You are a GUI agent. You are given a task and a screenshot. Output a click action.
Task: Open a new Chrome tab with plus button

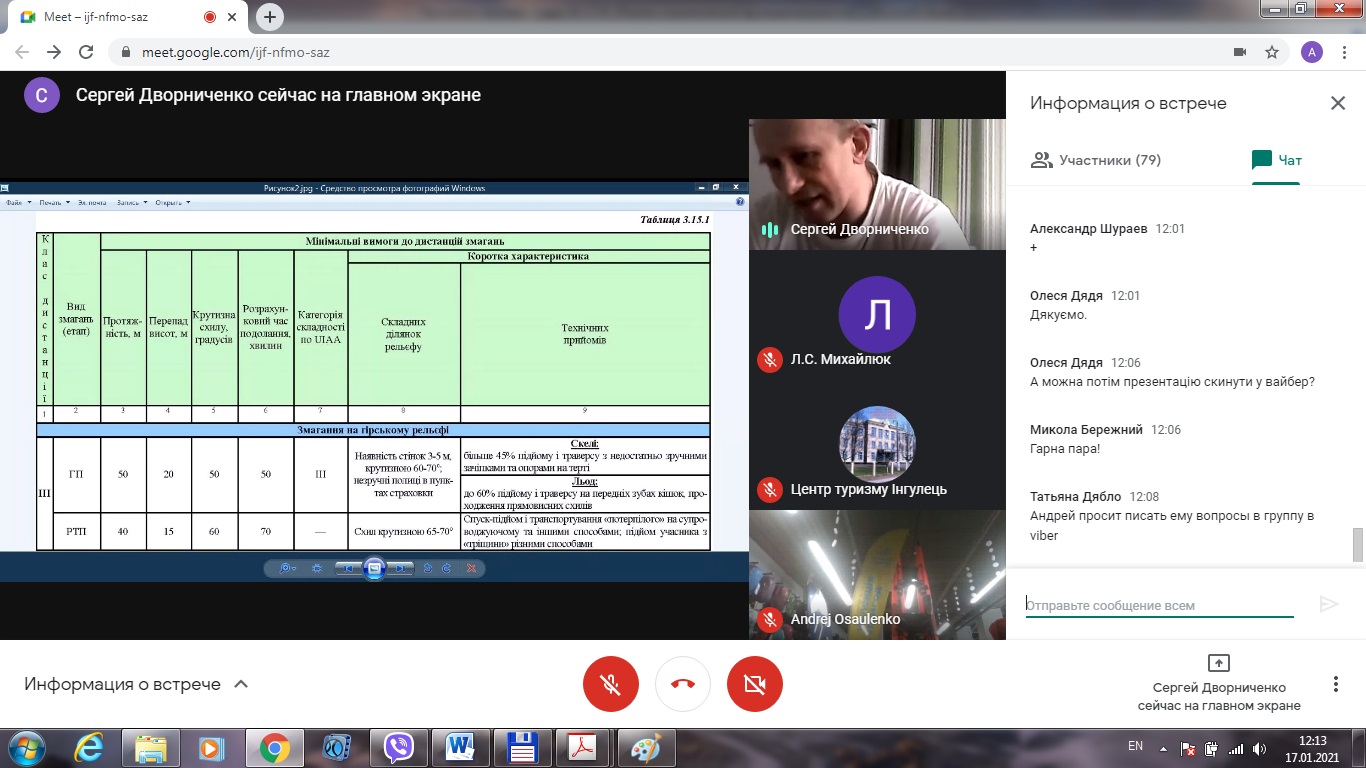270,17
